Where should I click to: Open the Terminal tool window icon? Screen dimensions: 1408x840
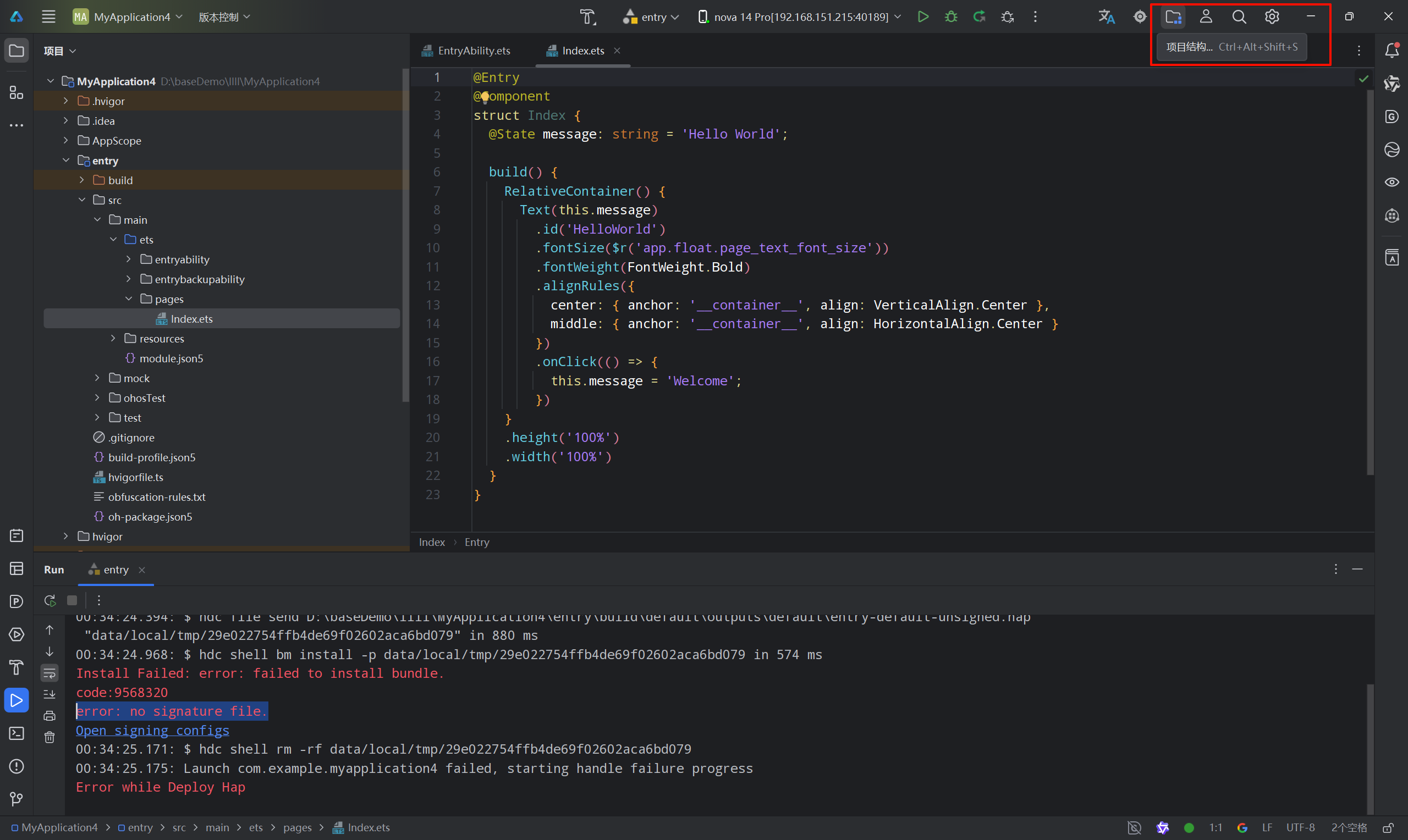[16, 733]
